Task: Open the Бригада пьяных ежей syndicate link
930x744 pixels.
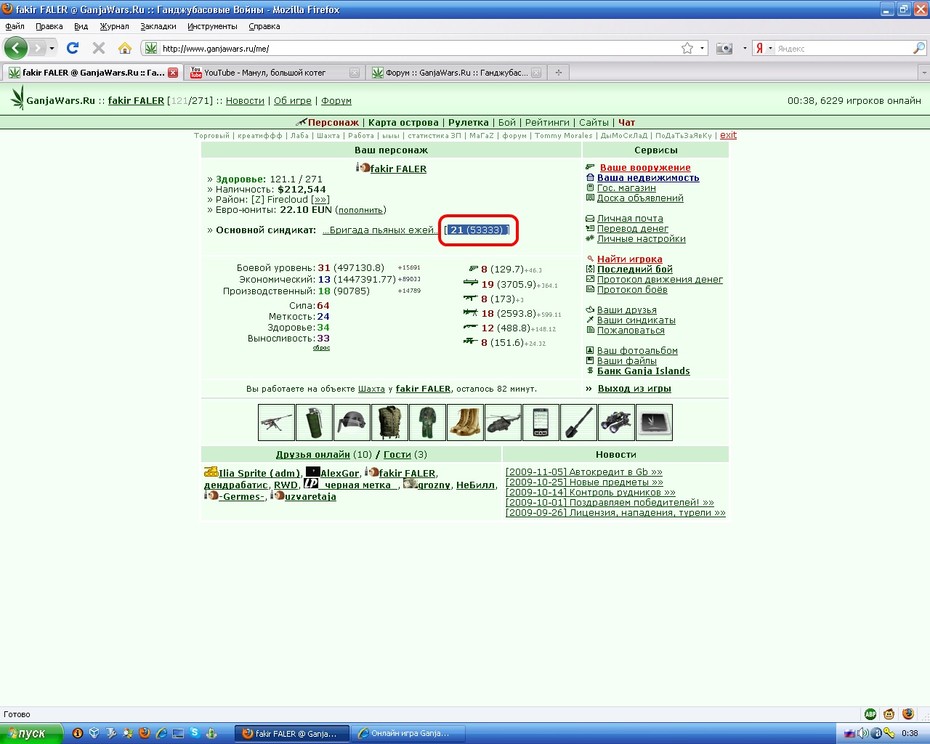Action: click(x=380, y=230)
